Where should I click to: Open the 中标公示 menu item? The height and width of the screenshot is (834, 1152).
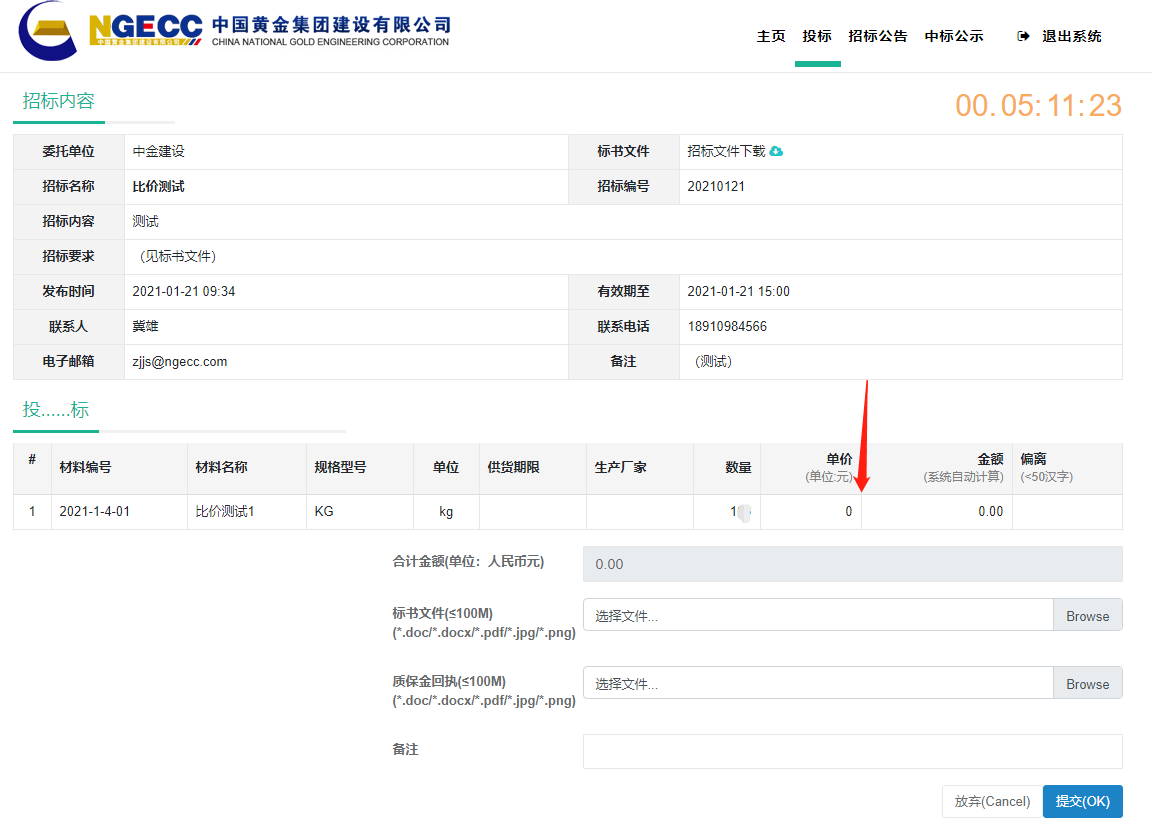(x=954, y=36)
